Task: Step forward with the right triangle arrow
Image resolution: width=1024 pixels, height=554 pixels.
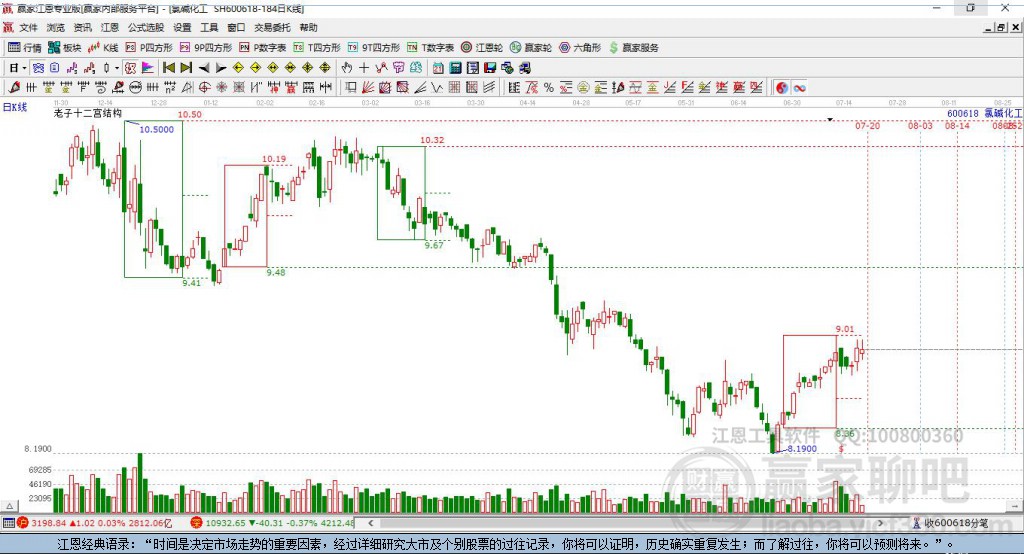Action: click(221, 67)
